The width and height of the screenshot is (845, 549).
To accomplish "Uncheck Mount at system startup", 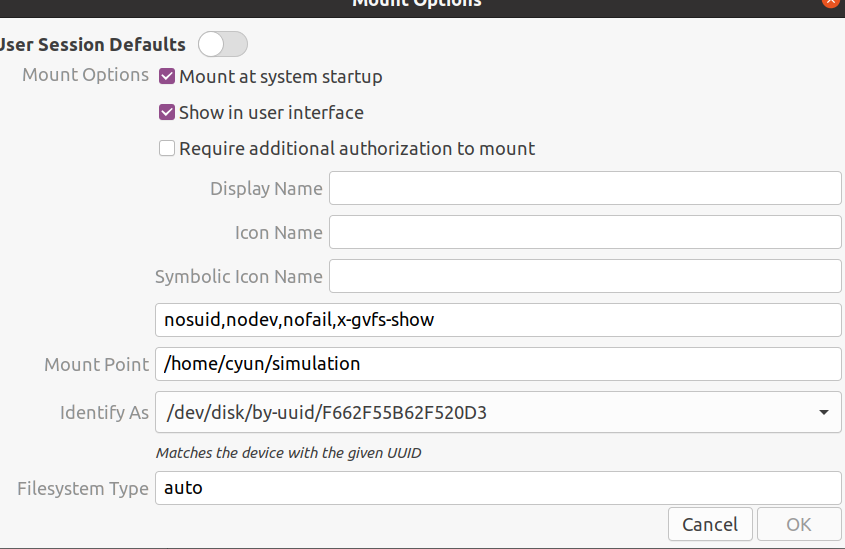I will [167, 77].
